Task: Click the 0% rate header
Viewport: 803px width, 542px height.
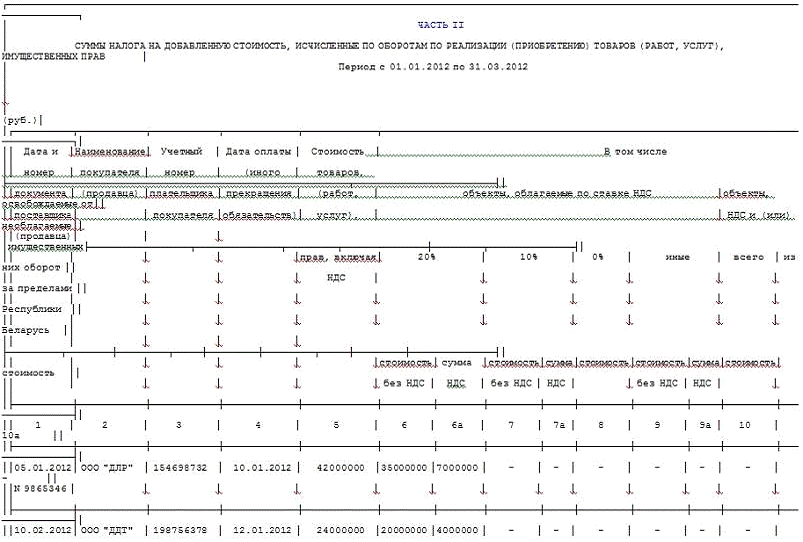Action: click(598, 257)
